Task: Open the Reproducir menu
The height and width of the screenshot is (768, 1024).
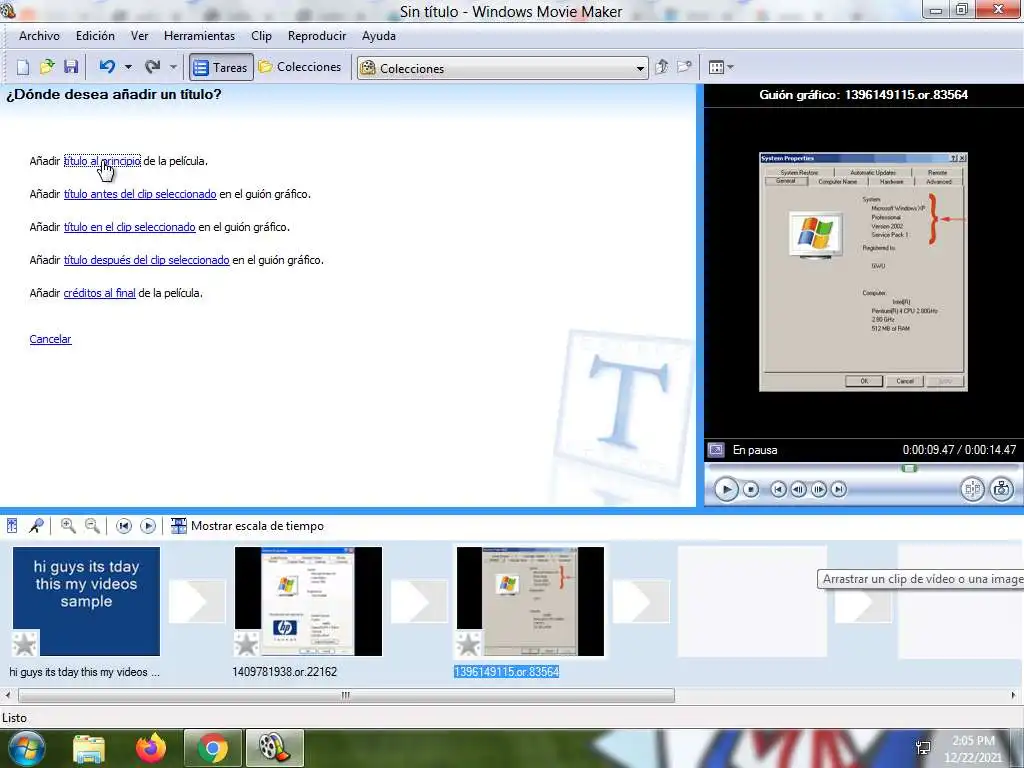Action: (x=317, y=36)
